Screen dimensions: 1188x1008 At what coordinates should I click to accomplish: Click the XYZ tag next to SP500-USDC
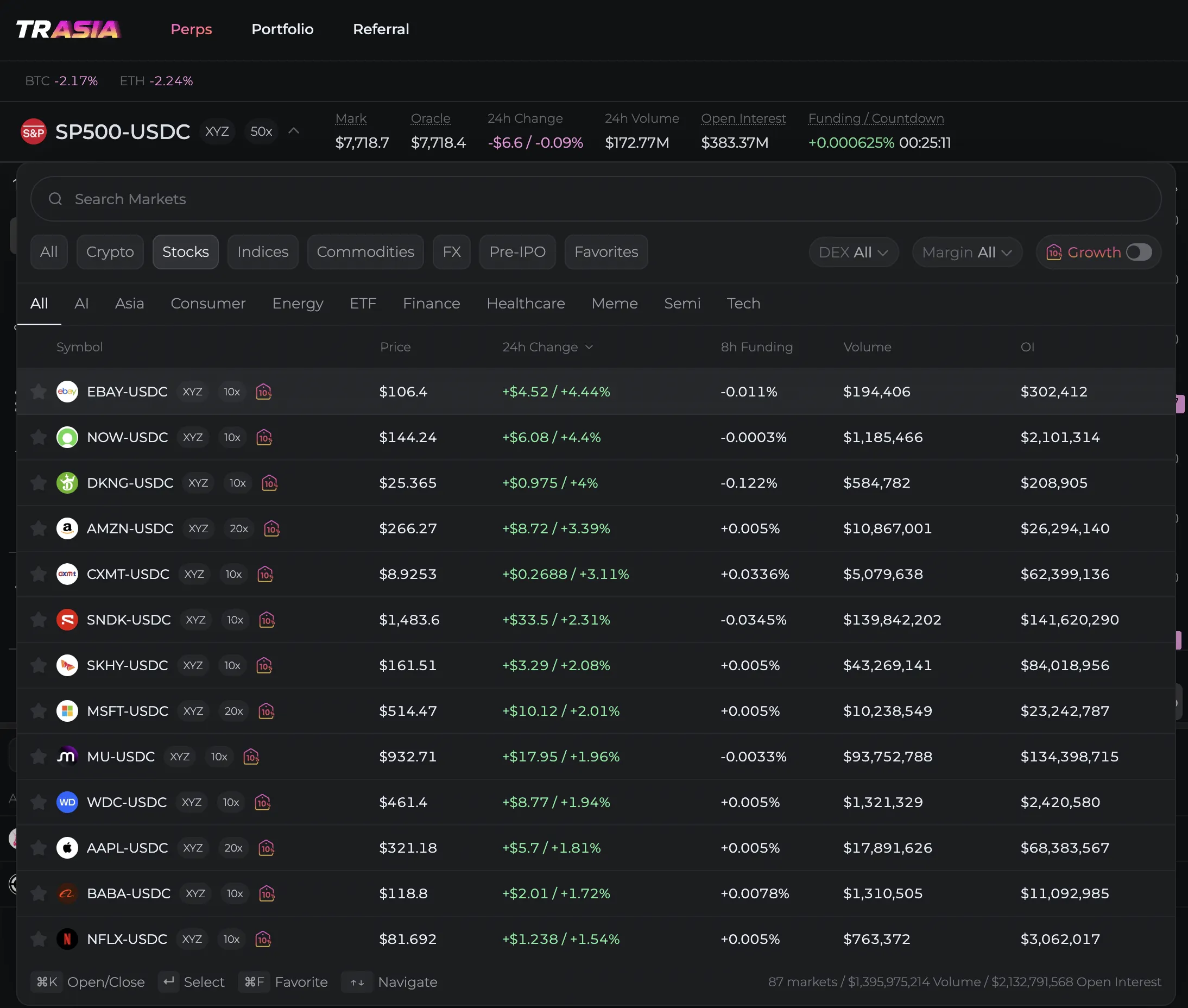[x=217, y=131]
